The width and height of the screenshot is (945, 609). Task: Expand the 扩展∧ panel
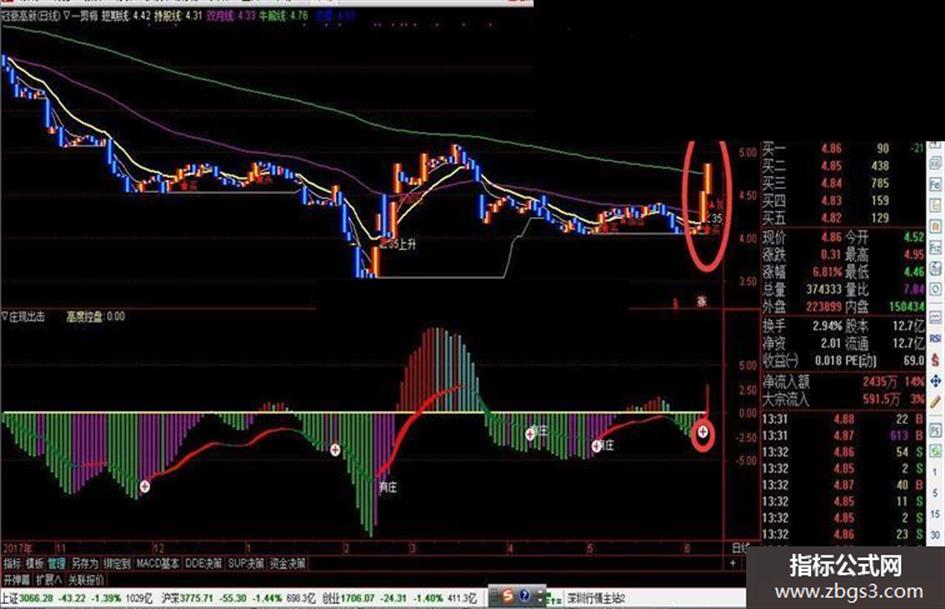tap(48, 580)
